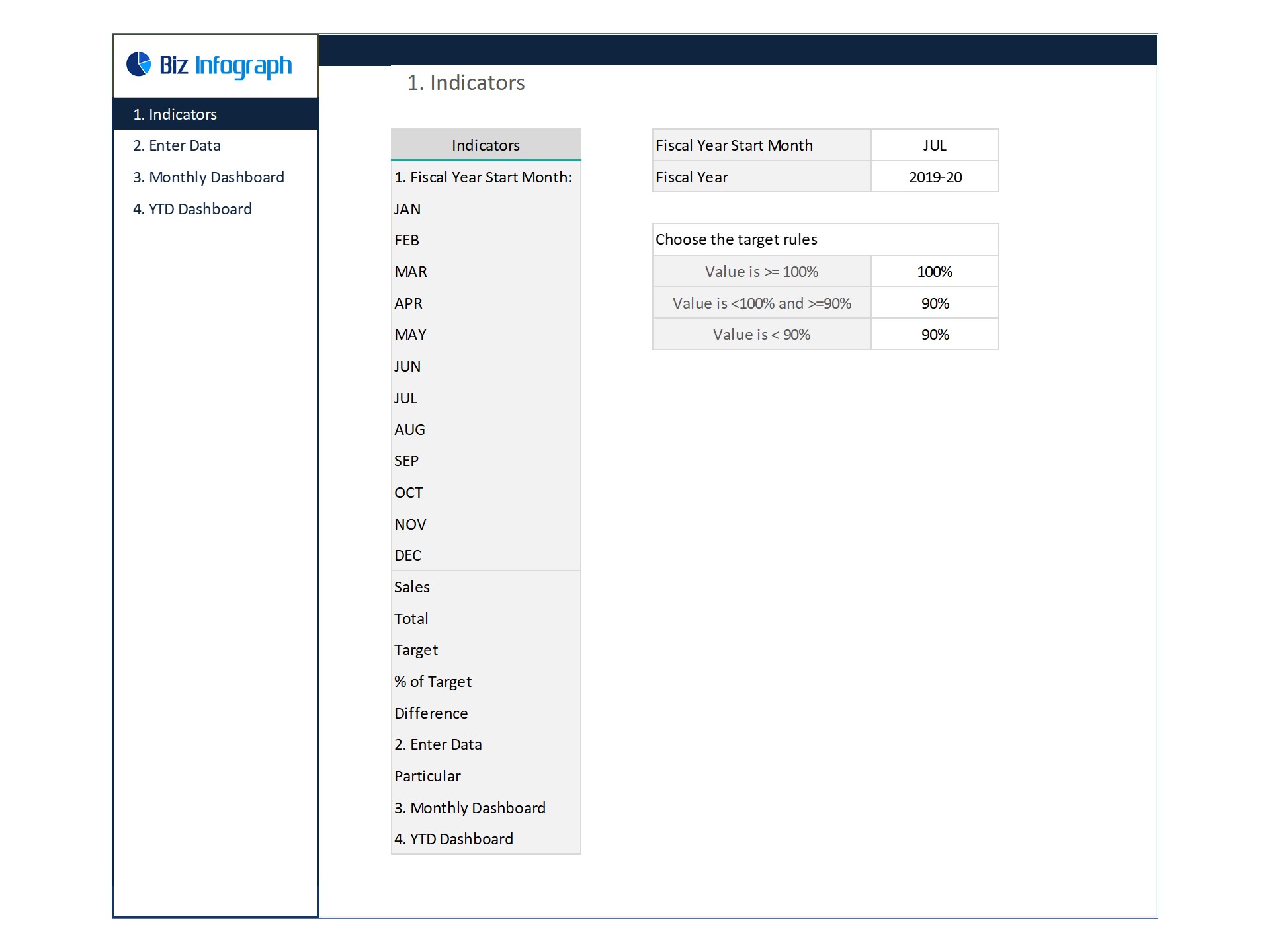Image resolution: width=1270 pixels, height=952 pixels.
Task: Click the 90% value for <100% and >=90% rule
Action: [x=935, y=303]
